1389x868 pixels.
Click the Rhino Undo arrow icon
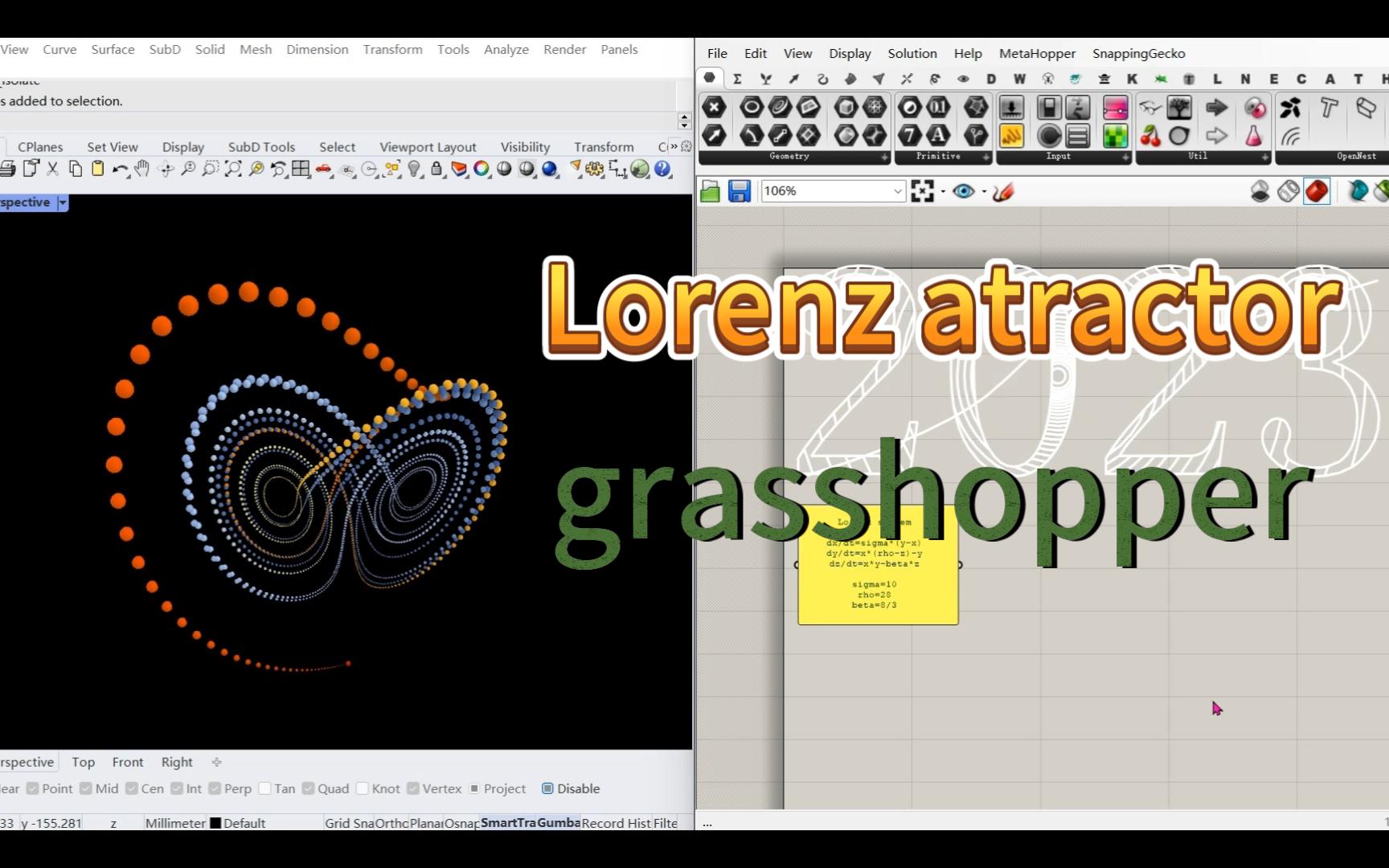pyautogui.click(x=120, y=169)
